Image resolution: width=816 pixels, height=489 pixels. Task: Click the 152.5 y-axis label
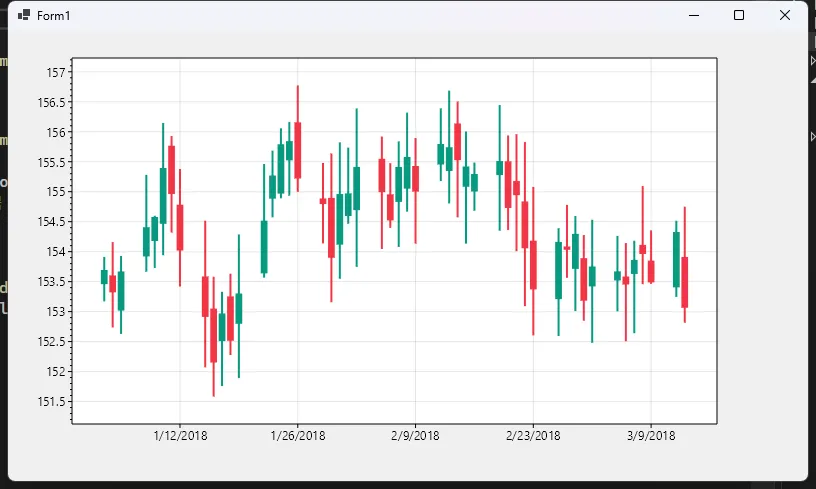point(52,342)
